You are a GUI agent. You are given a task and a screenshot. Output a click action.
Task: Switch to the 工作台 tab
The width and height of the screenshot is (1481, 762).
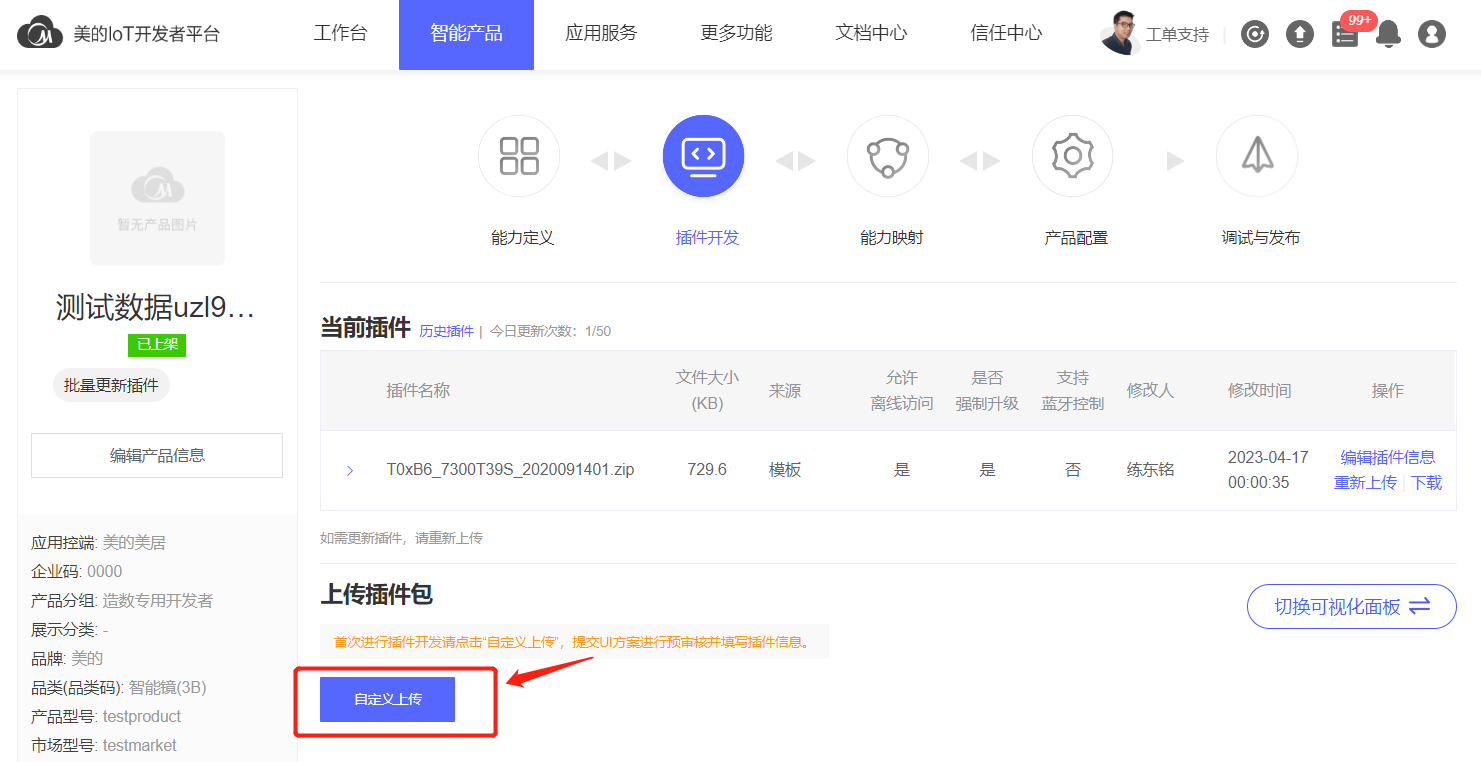coord(340,34)
